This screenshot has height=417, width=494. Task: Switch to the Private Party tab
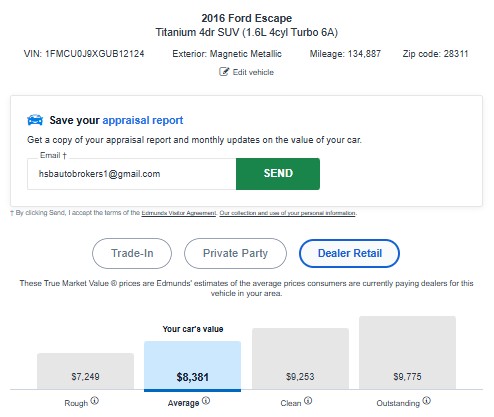click(235, 253)
